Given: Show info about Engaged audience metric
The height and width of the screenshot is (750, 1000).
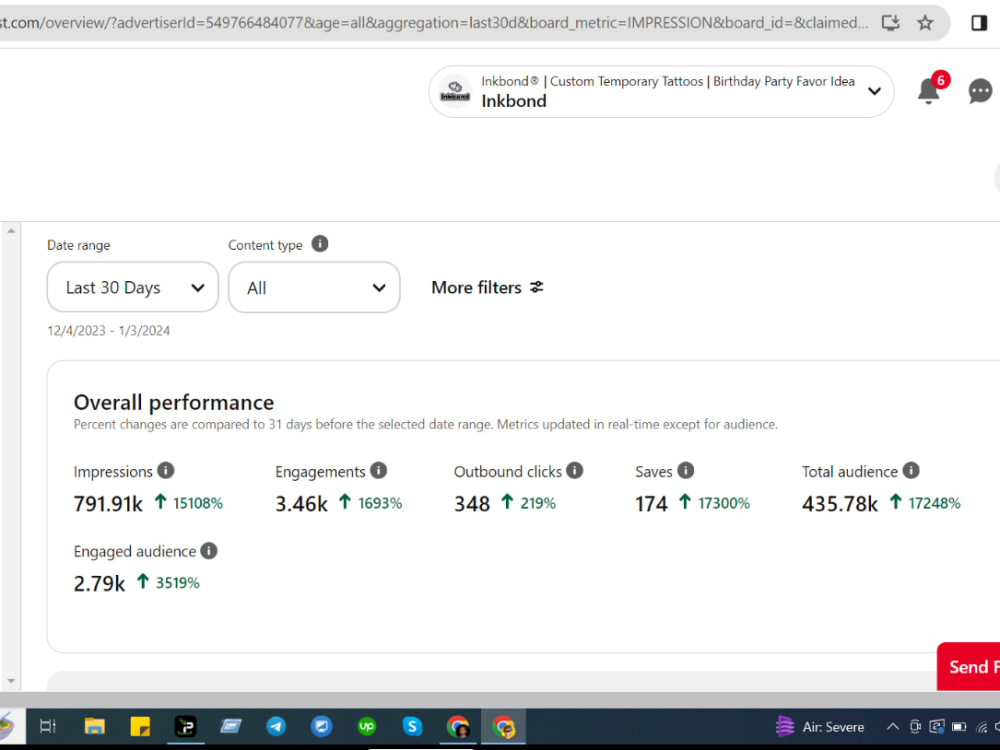Looking at the screenshot, I should tap(209, 550).
